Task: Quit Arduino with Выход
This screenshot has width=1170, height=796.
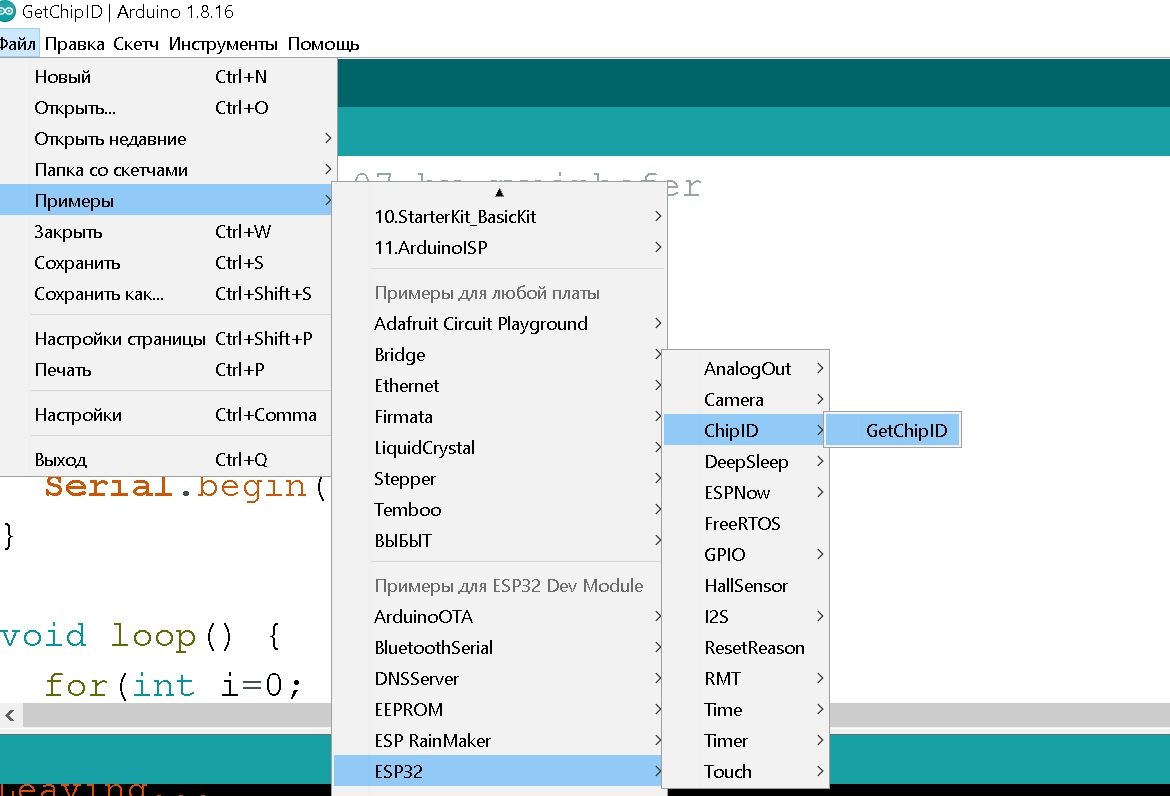Action: (x=166, y=460)
